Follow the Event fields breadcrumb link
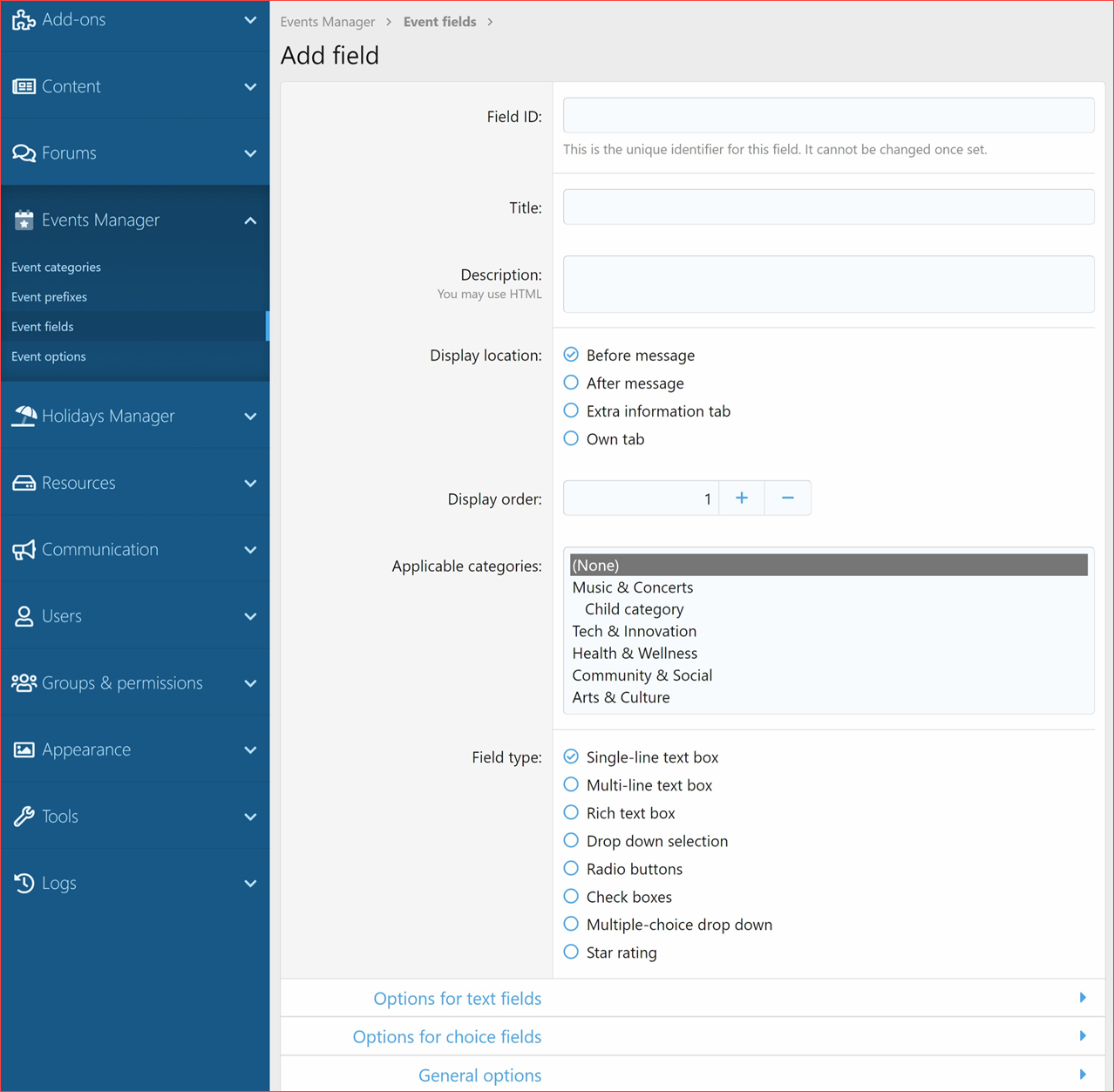The width and height of the screenshot is (1114, 1092). [440, 21]
